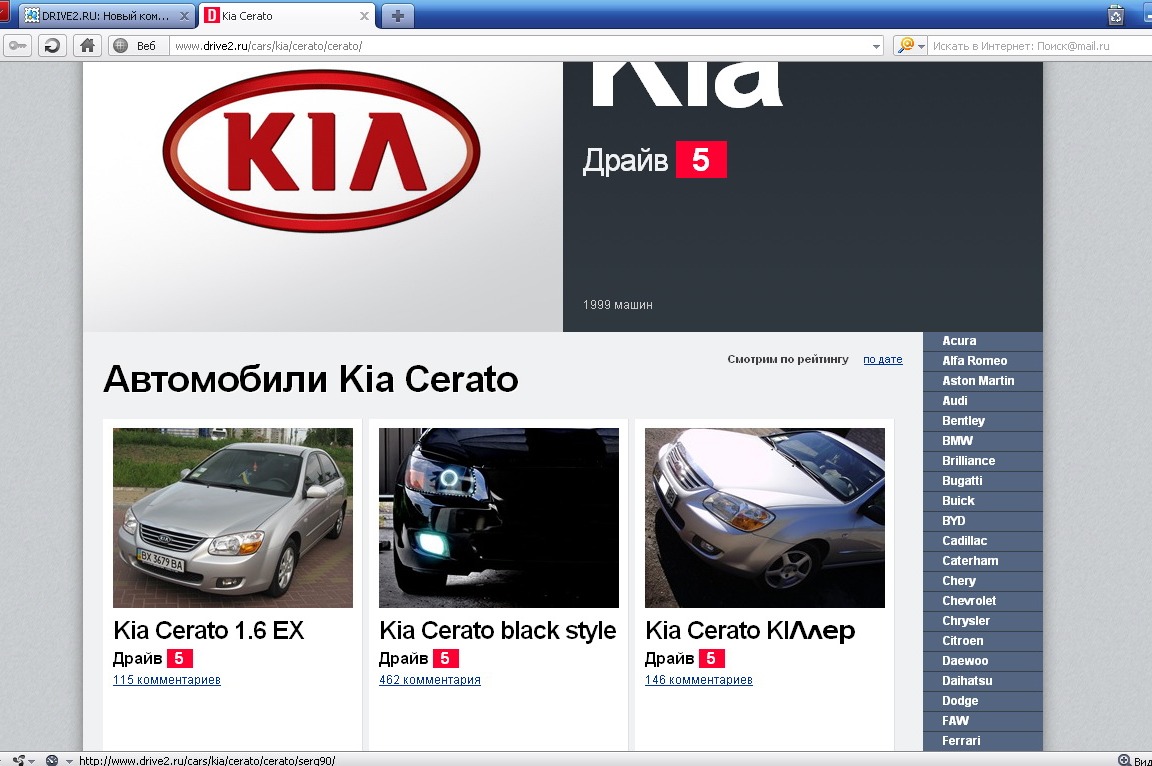
Task: Click the Mail.ru search input field
Action: [1040, 46]
